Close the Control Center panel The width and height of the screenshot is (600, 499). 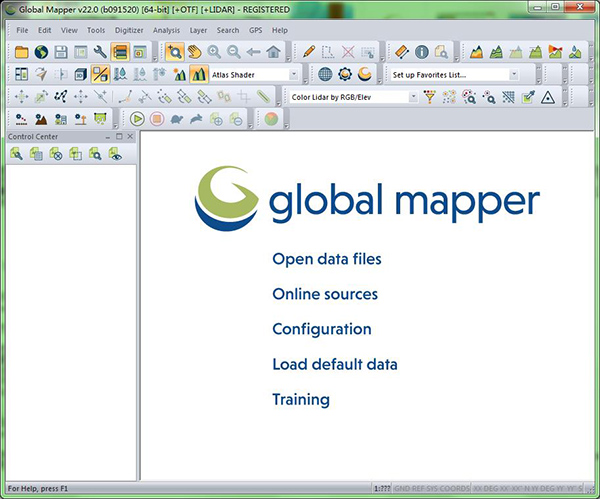click(x=130, y=136)
